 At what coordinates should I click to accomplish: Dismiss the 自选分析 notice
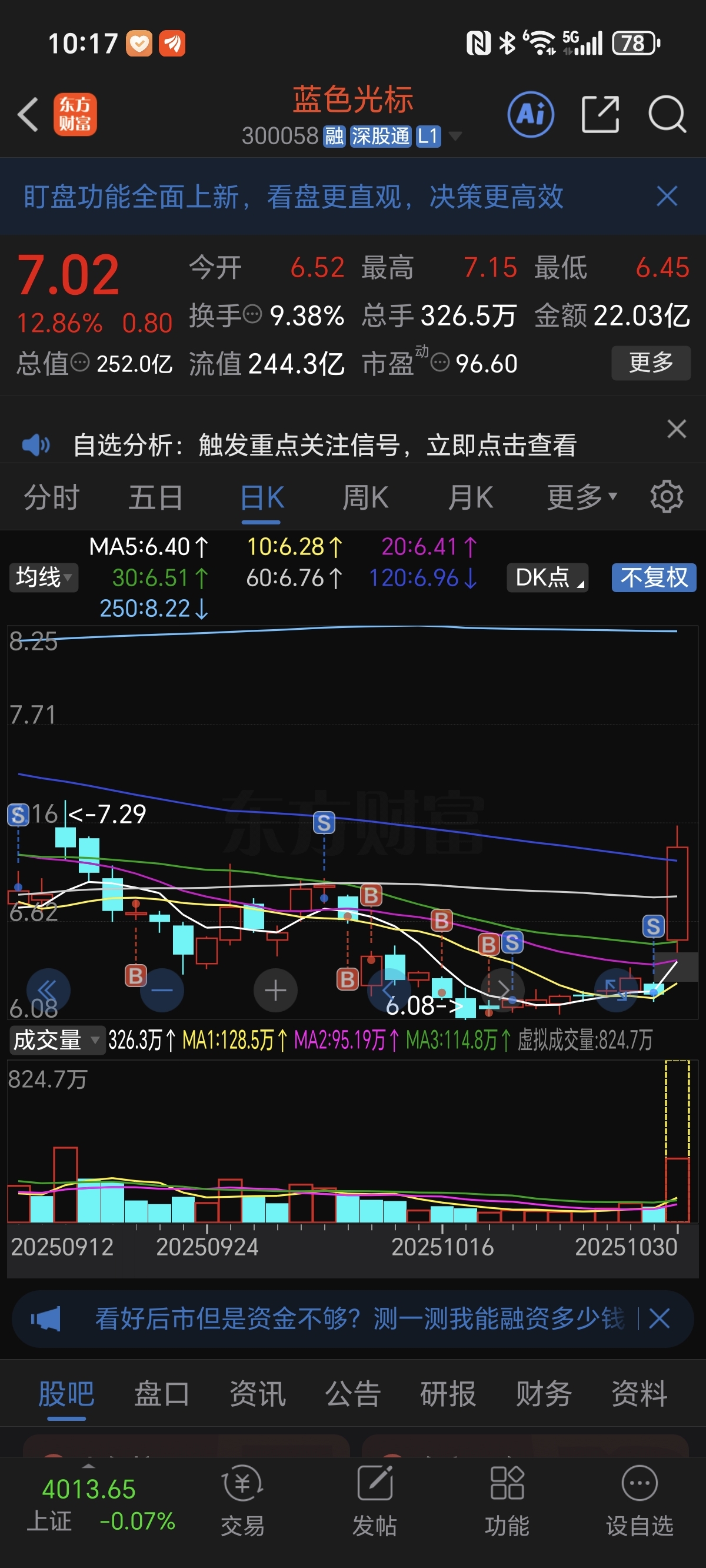click(677, 428)
